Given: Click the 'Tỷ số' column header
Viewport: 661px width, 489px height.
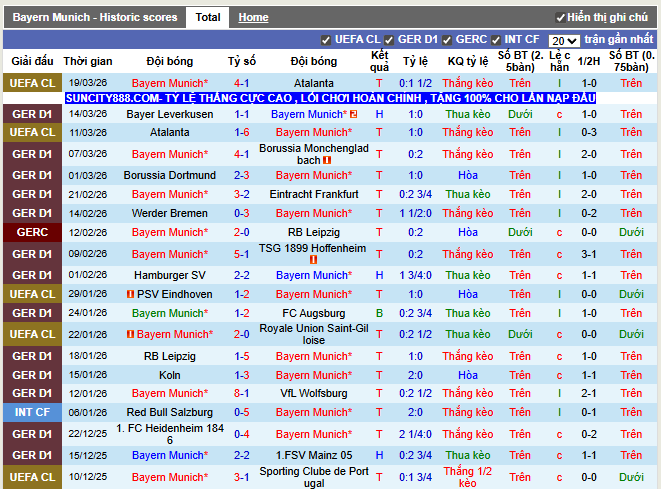Looking at the screenshot, I should (242, 61).
